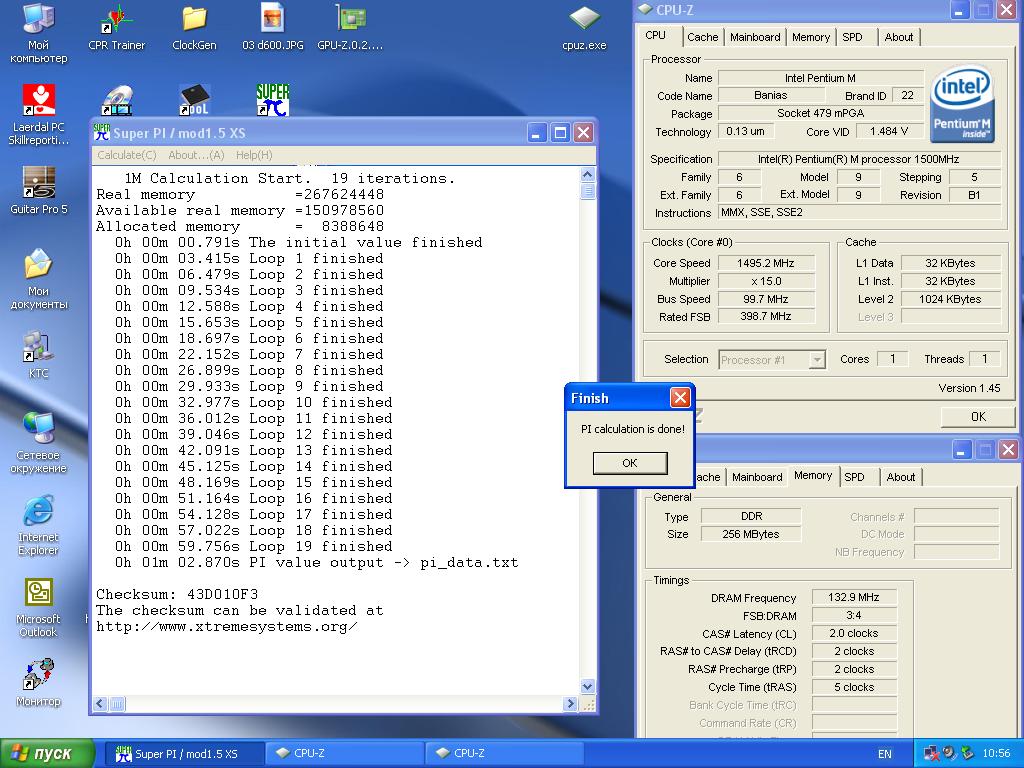The image size is (1024, 768).
Task: Open About tab in top CPU-Z window
Action: 899,37
